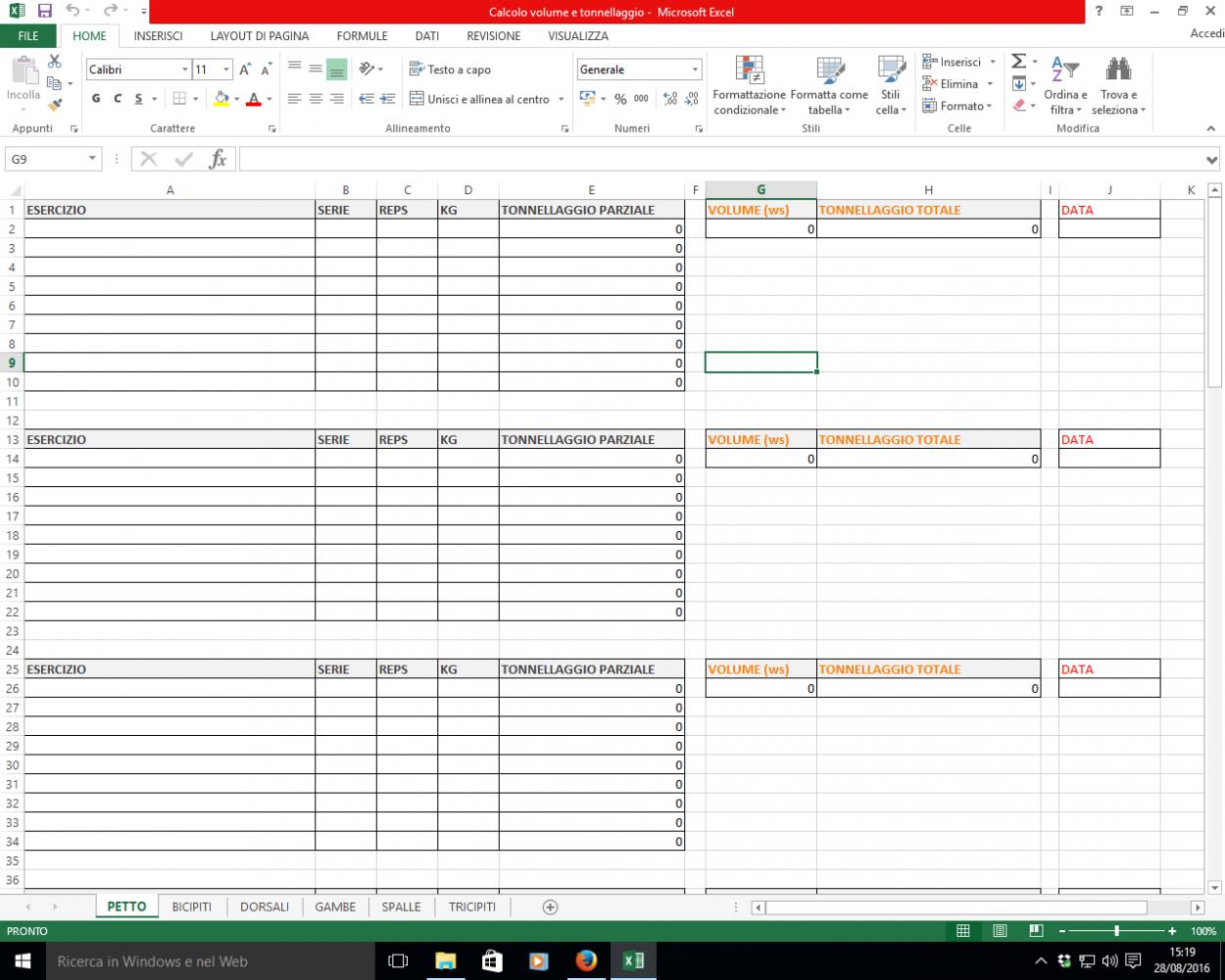The image size is (1225, 980).
Task: Expand the Name Box dropdown arrow
Action: (x=93, y=159)
